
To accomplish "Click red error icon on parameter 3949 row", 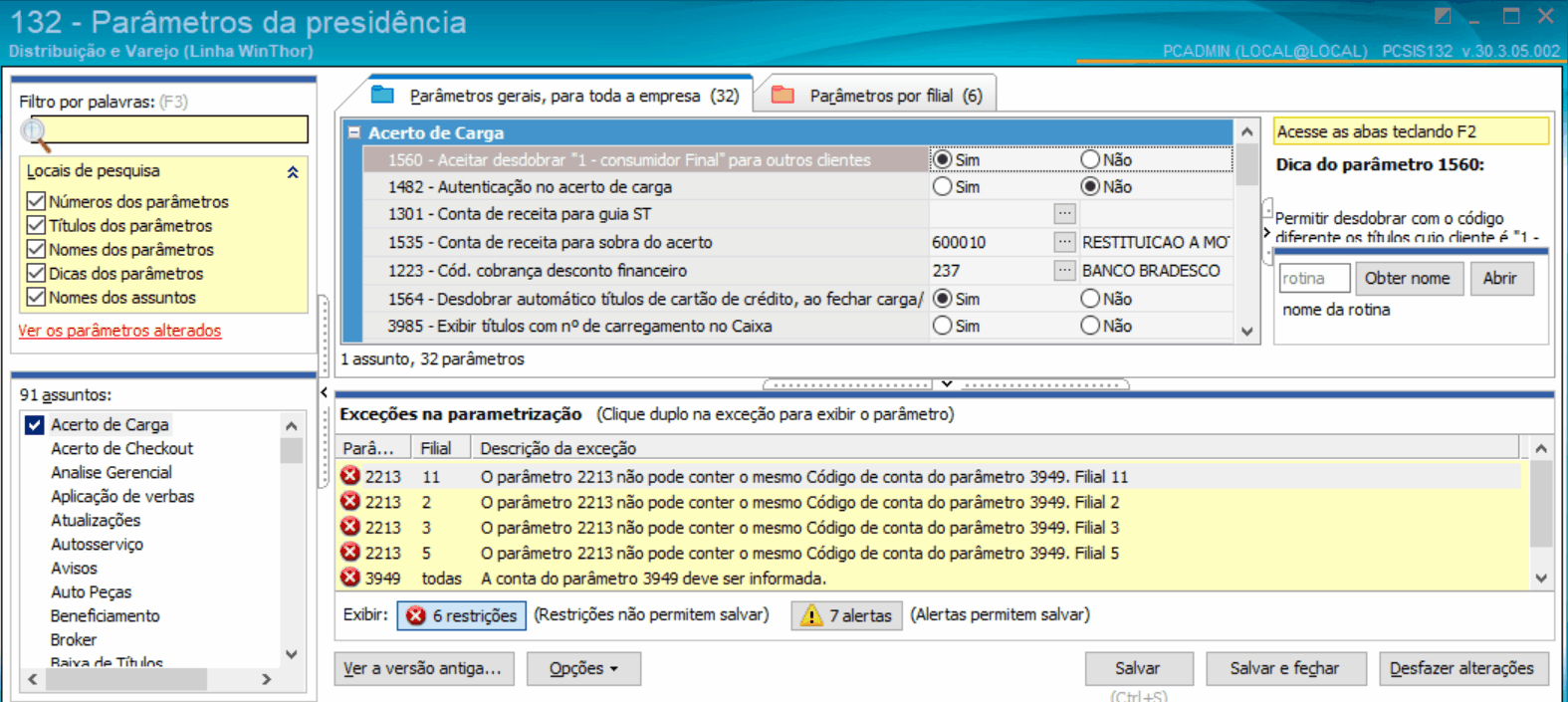I will pos(350,578).
